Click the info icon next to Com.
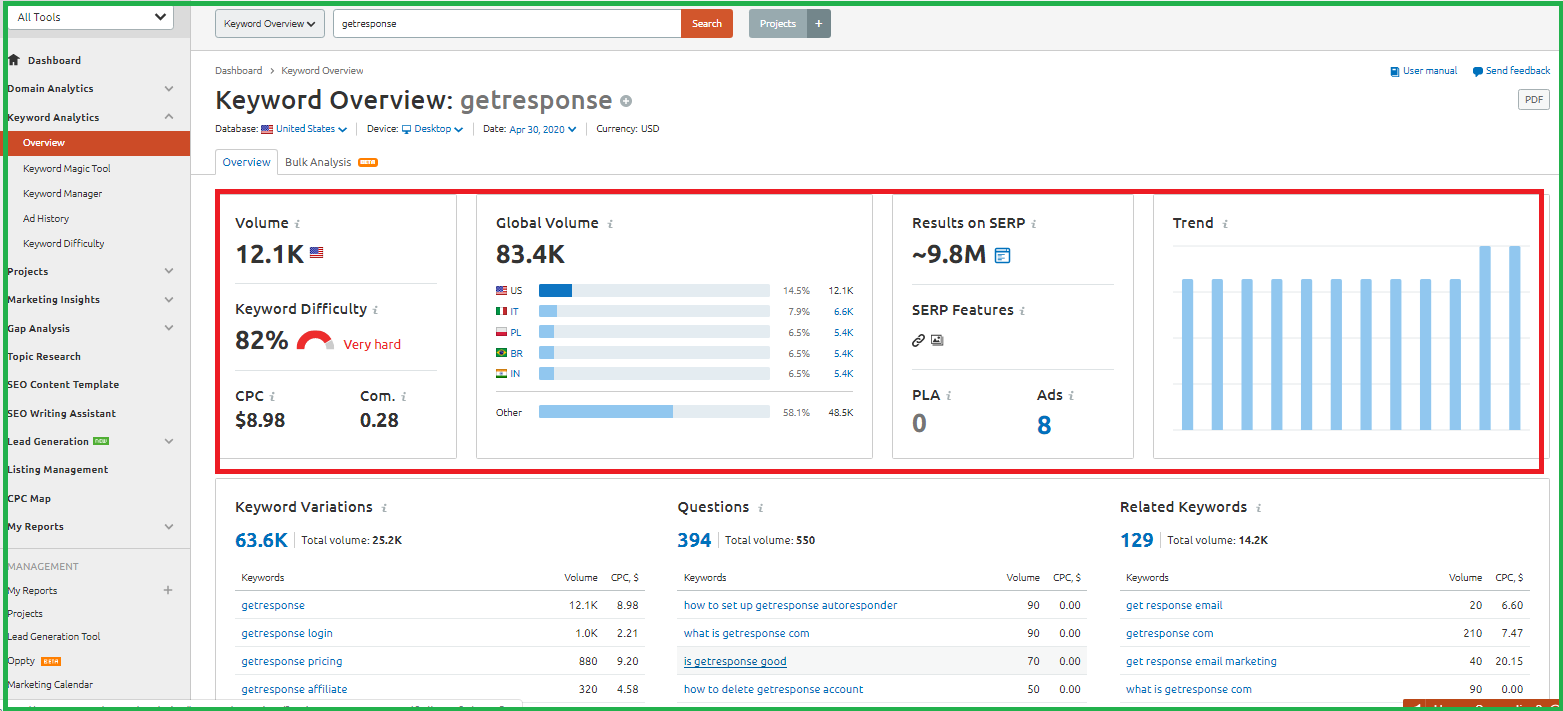1563x711 pixels. pos(403,397)
